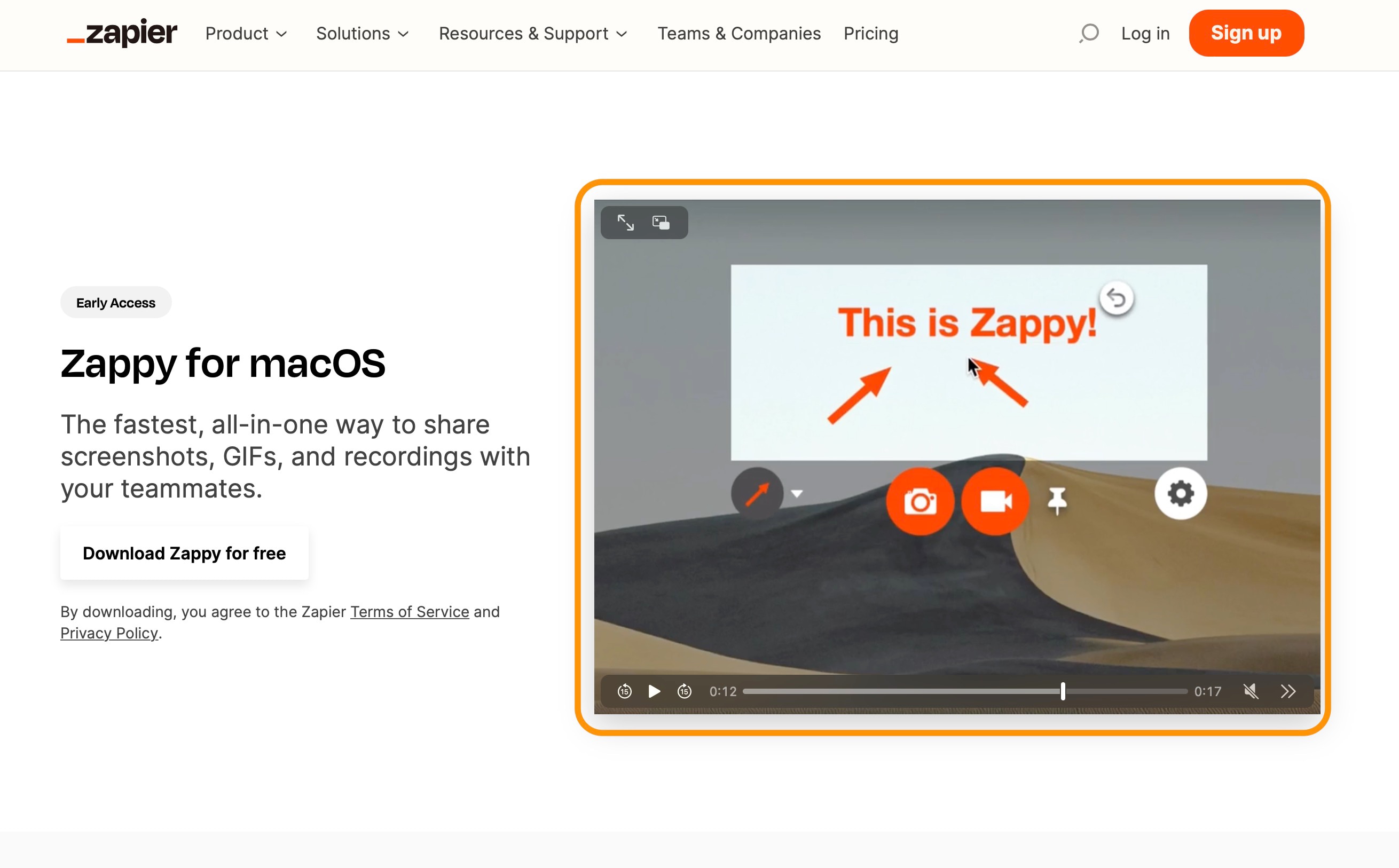
Task: Skip forward 15 seconds in video
Action: [x=685, y=691]
